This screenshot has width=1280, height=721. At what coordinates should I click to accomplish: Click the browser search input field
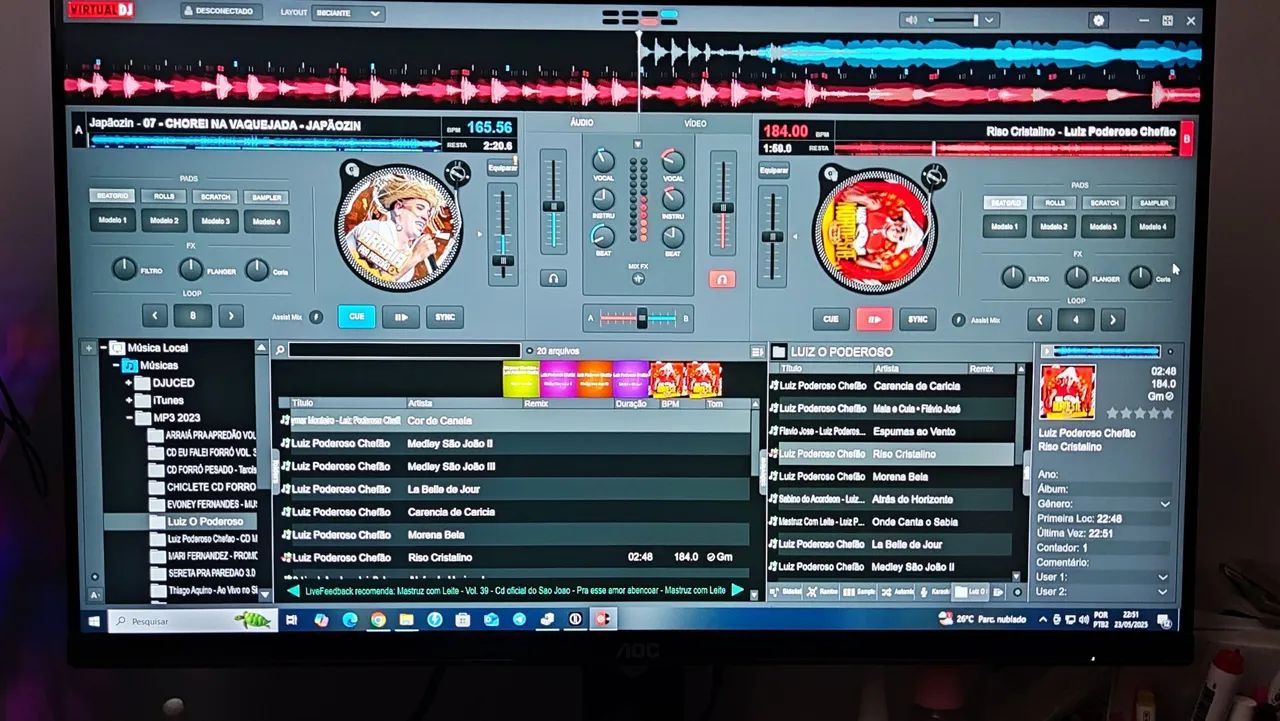pos(405,351)
